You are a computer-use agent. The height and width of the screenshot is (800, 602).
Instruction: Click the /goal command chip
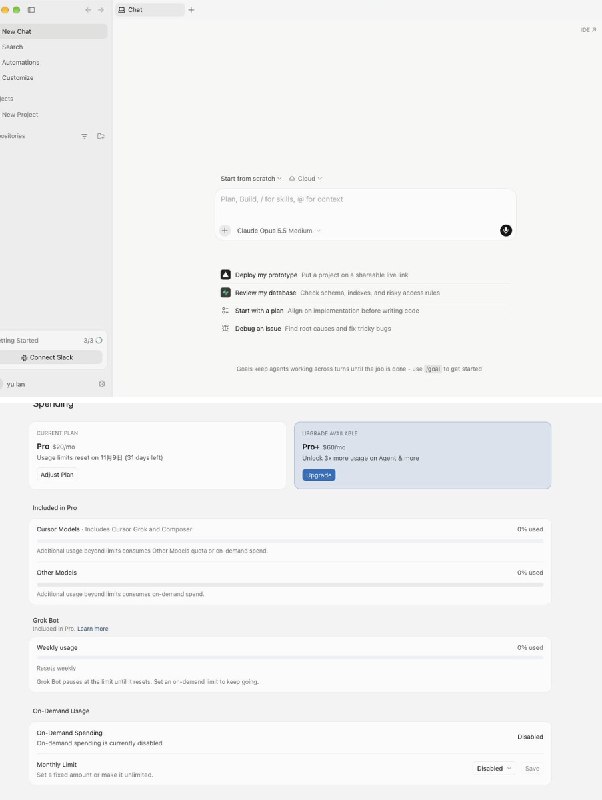pyautogui.click(x=433, y=369)
